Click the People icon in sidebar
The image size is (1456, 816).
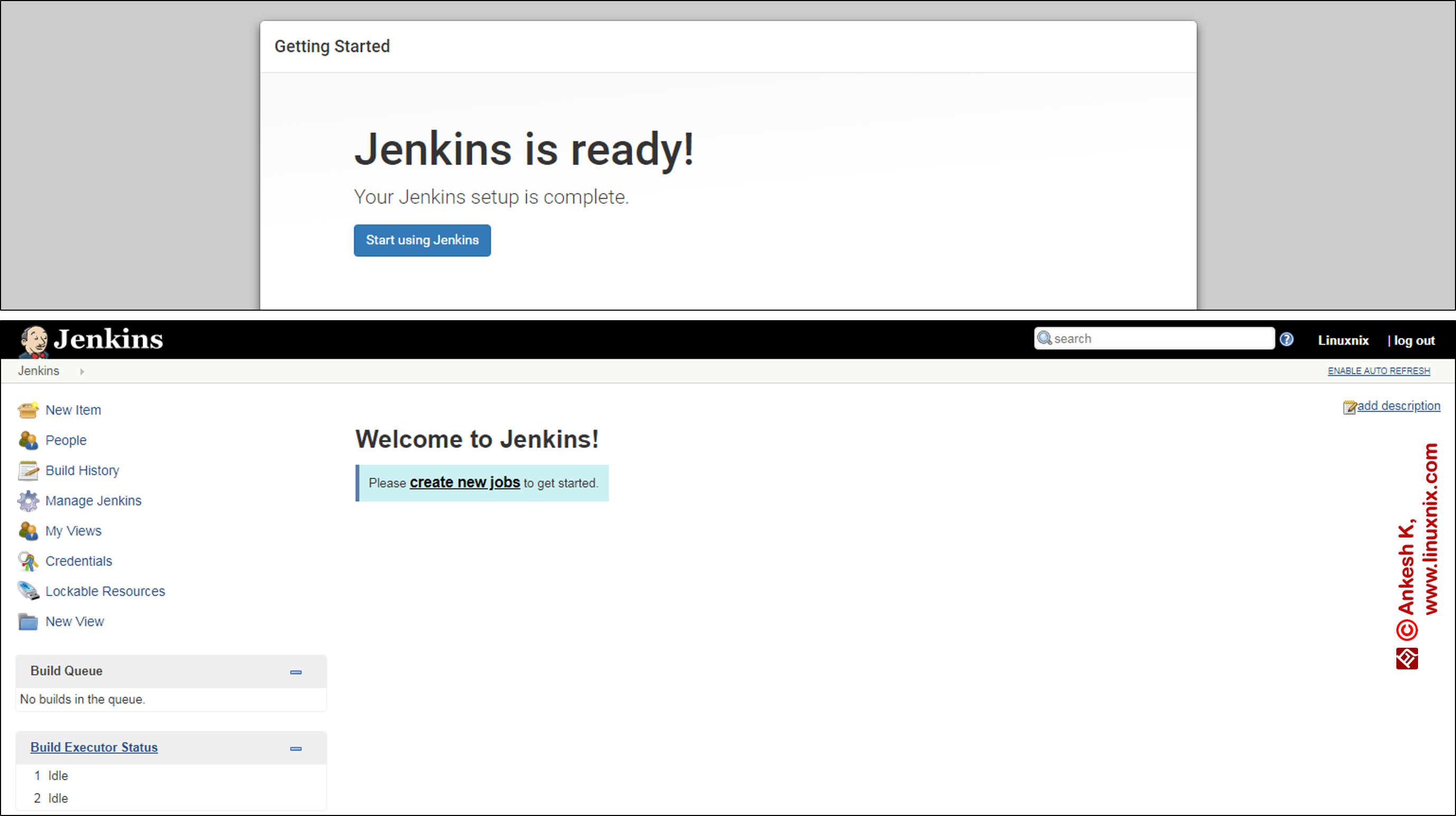click(x=27, y=440)
